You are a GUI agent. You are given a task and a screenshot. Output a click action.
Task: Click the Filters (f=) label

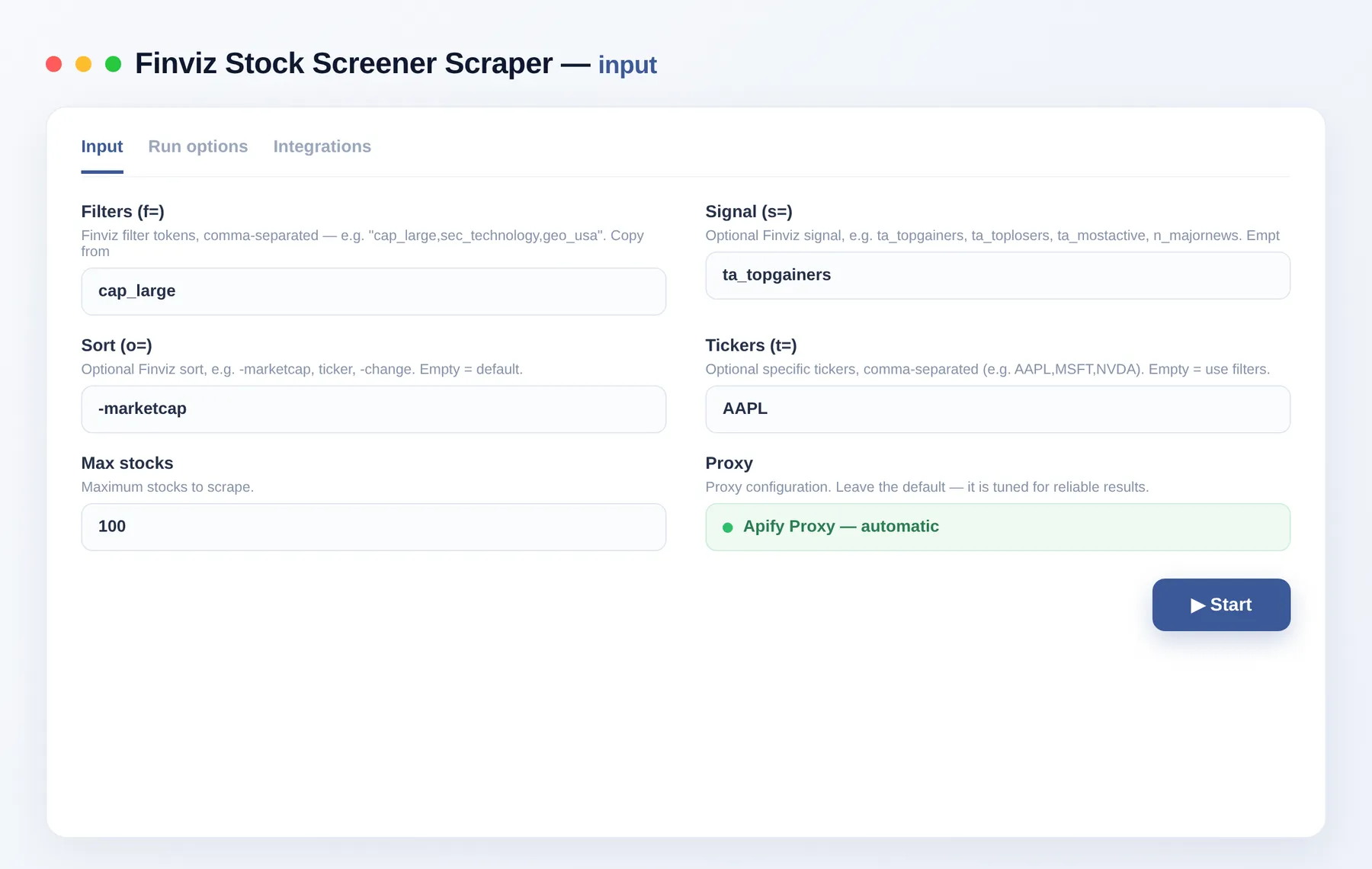(x=123, y=212)
